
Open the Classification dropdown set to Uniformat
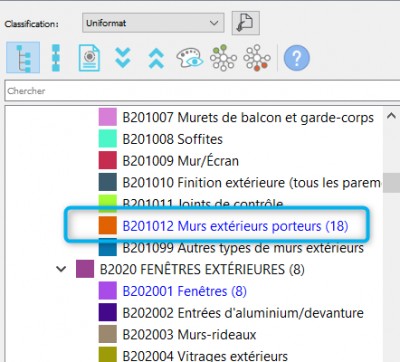153,23
